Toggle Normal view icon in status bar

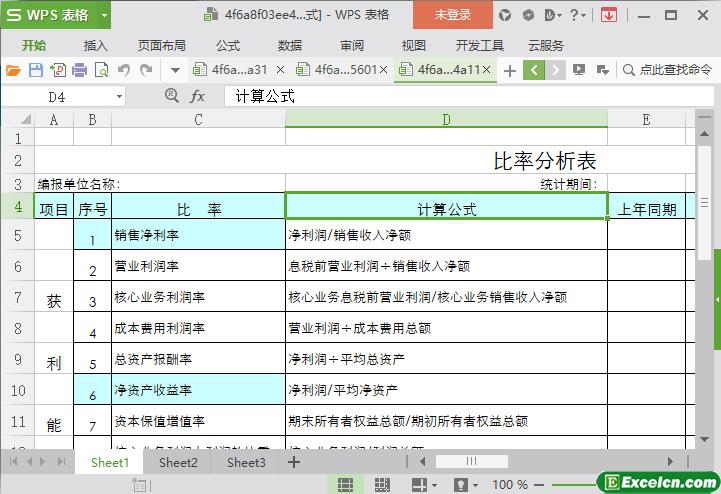[345, 484]
